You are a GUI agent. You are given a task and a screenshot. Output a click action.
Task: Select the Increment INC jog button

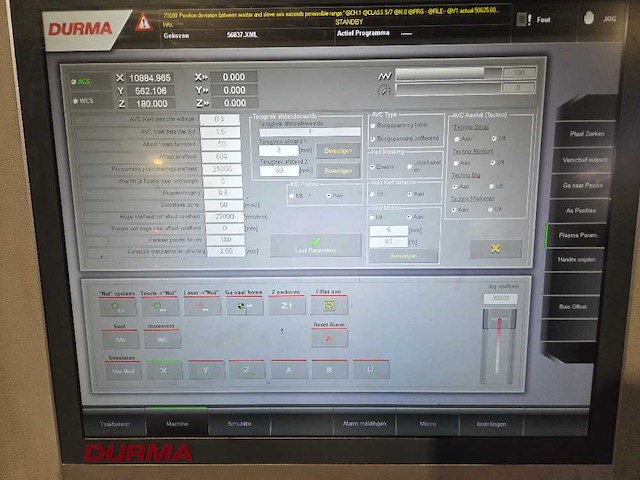click(x=162, y=340)
